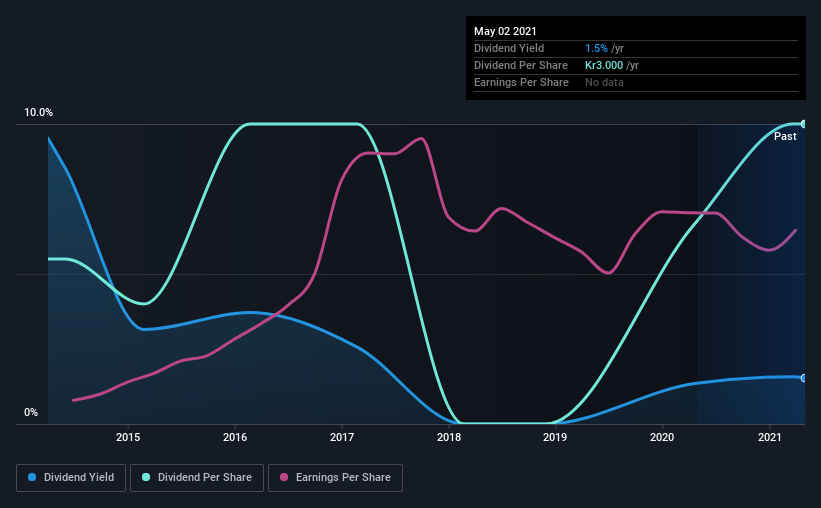Toggle the Earnings Per Share legend button
Image resolution: width=821 pixels, height=508 pixels.
335,478
